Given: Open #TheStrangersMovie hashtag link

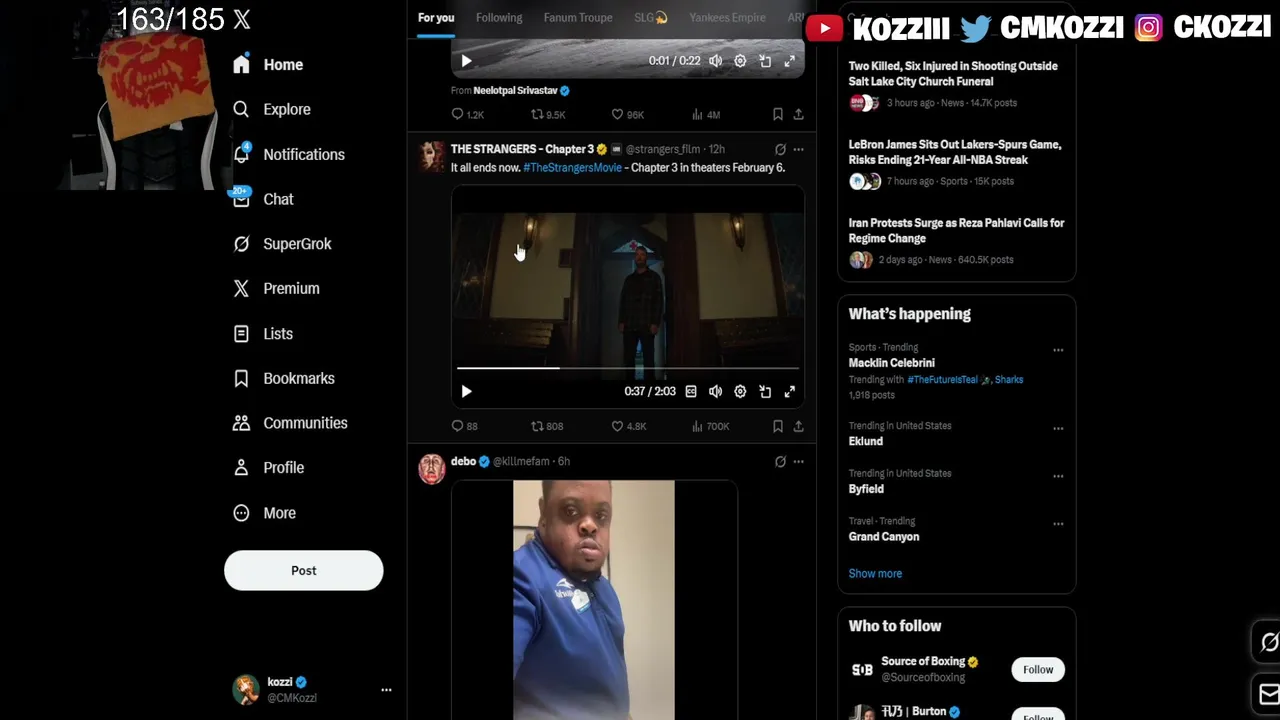Looking at the screenshot, I should [572, 168].
